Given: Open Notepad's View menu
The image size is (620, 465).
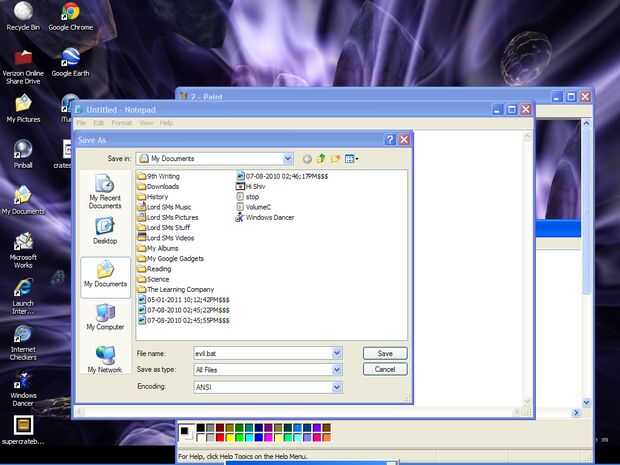Looking at the screenshot, I should (x=146, y=123).
